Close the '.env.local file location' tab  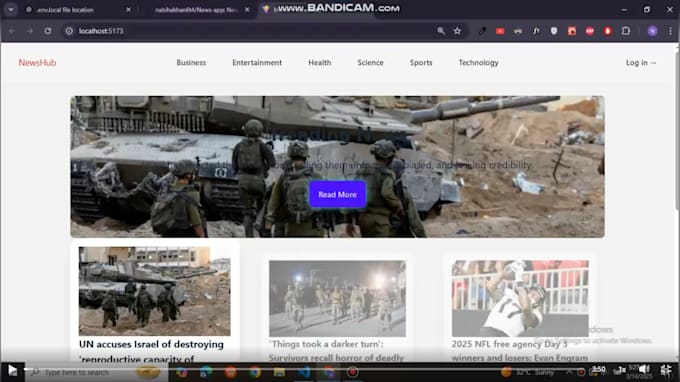click(128, 10)
